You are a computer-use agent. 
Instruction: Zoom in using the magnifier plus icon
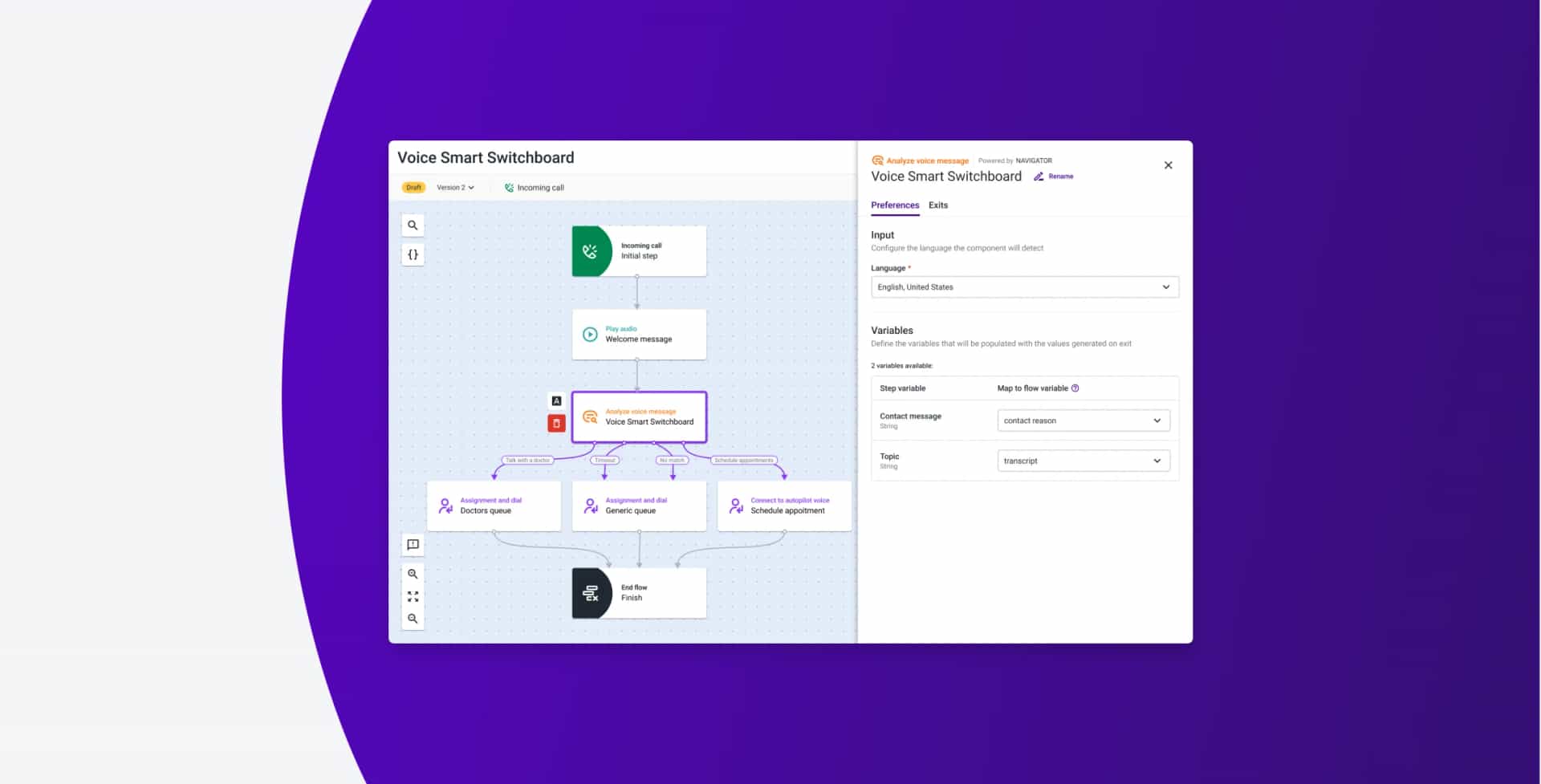(413, 573)
